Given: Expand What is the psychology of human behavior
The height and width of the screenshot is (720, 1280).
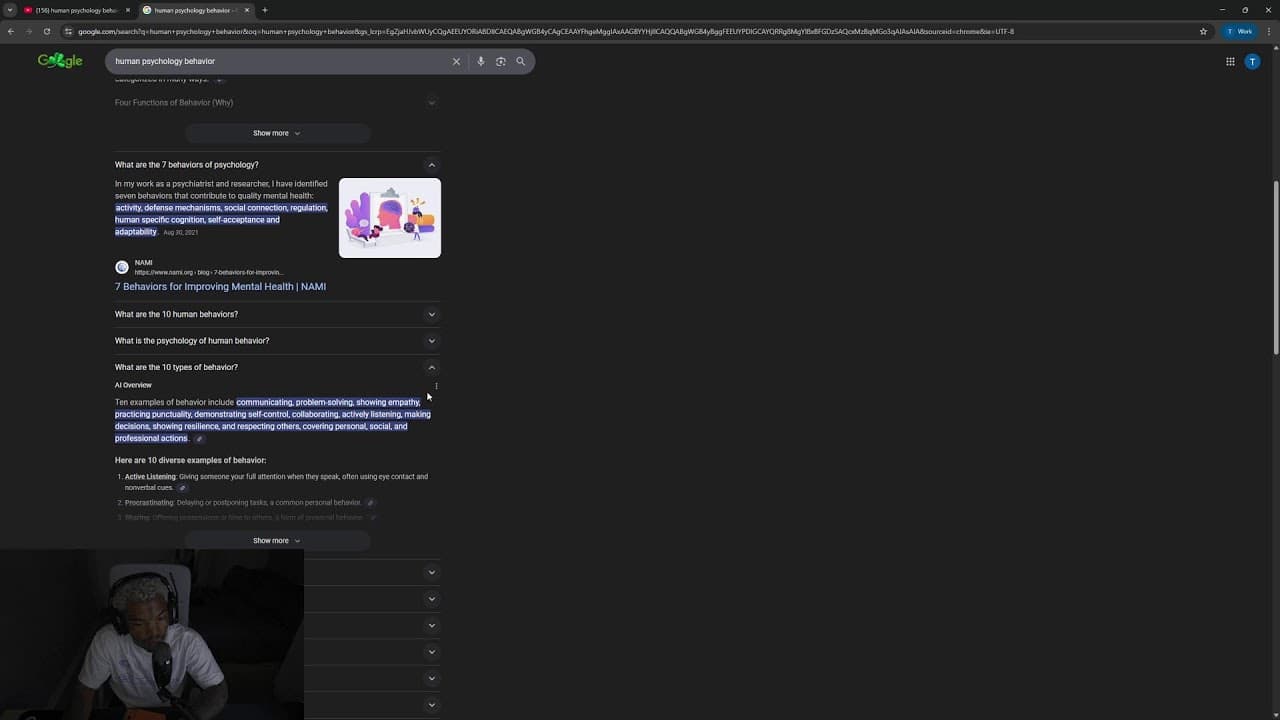Looking at the screenshot, I should [x=277, y=340].
